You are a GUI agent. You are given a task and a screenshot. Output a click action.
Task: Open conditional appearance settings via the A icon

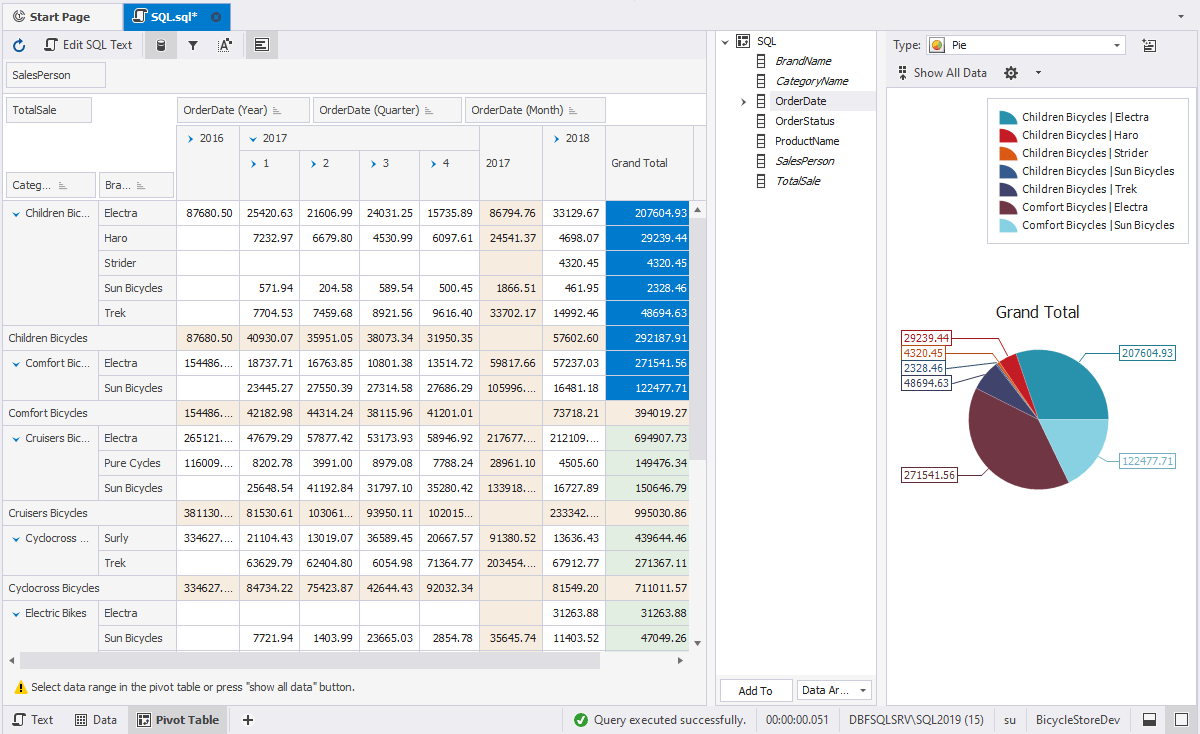(x=225, y=44)
